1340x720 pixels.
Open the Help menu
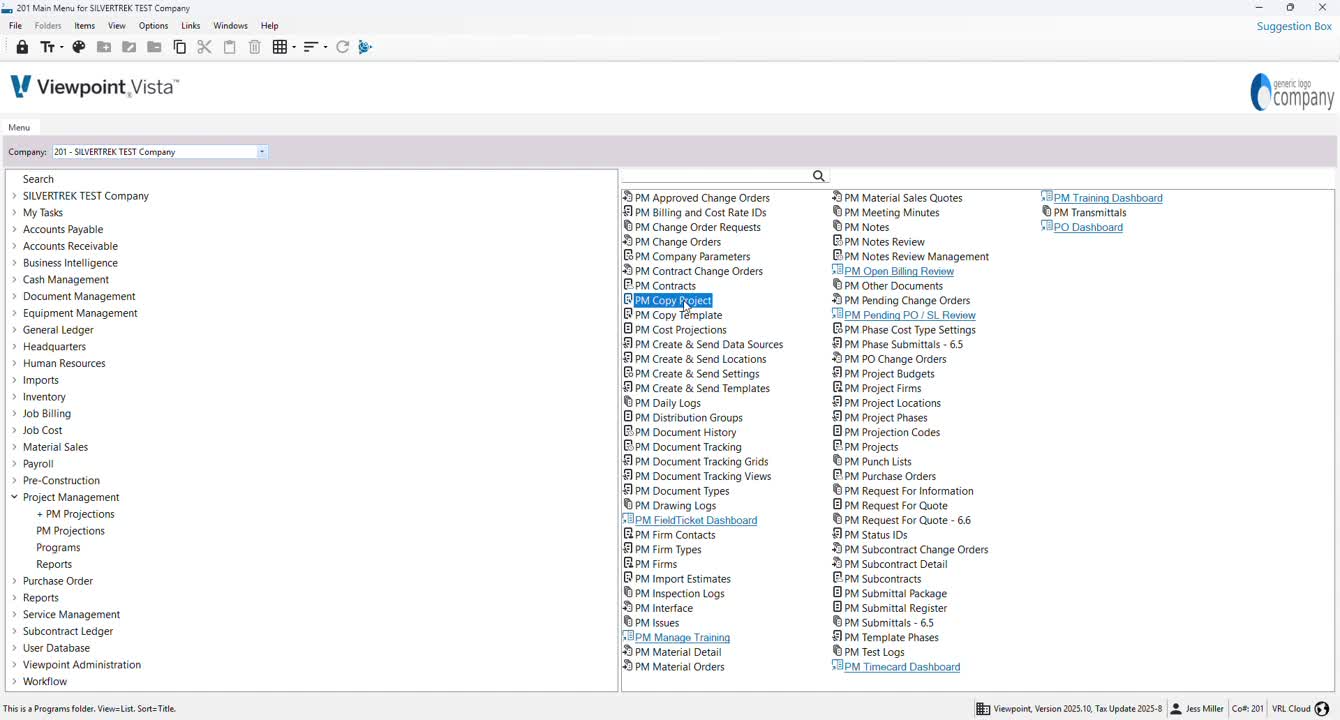pos(270,26)
